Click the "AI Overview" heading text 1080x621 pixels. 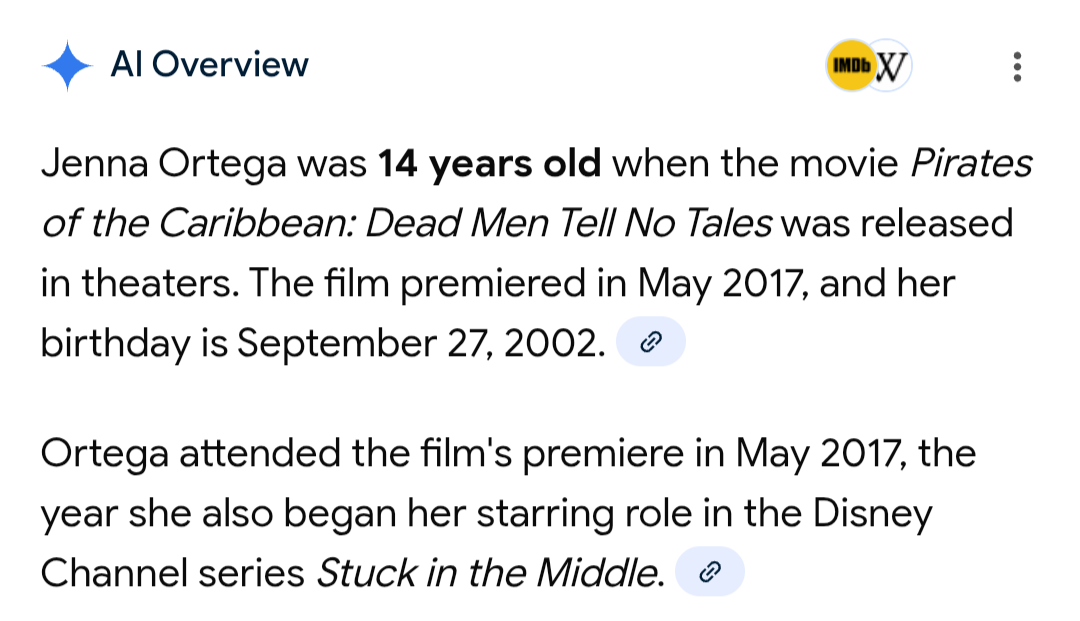point(210,65)
